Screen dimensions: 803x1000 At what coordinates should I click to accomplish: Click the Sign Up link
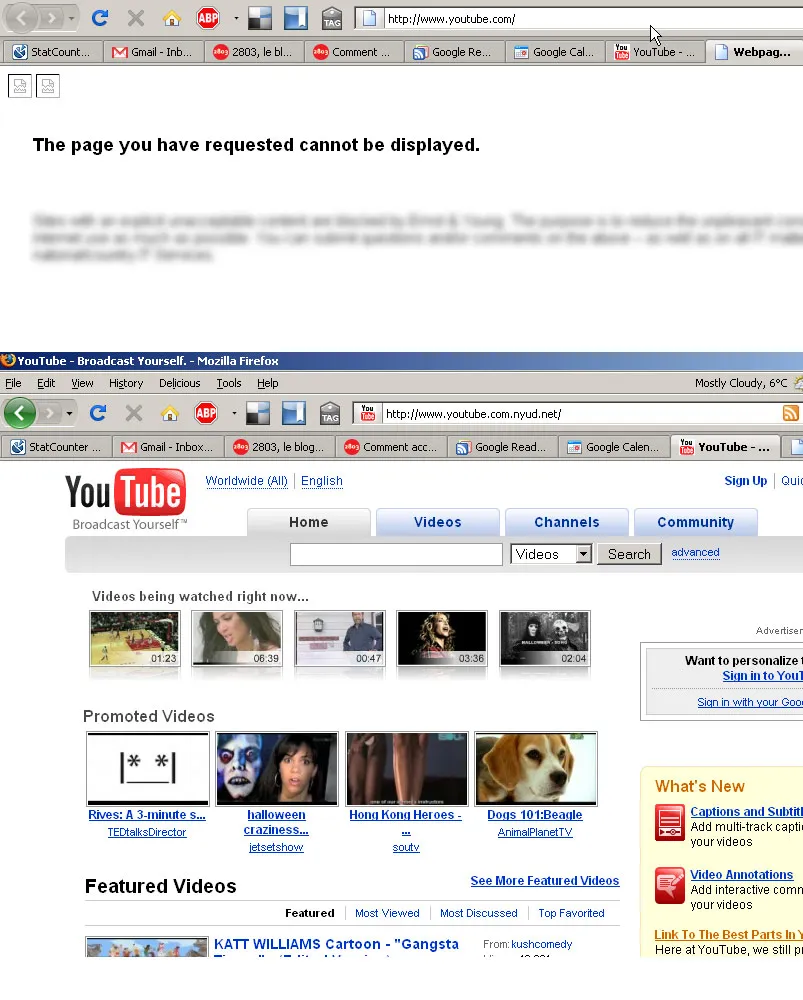[x=745, y=481]
